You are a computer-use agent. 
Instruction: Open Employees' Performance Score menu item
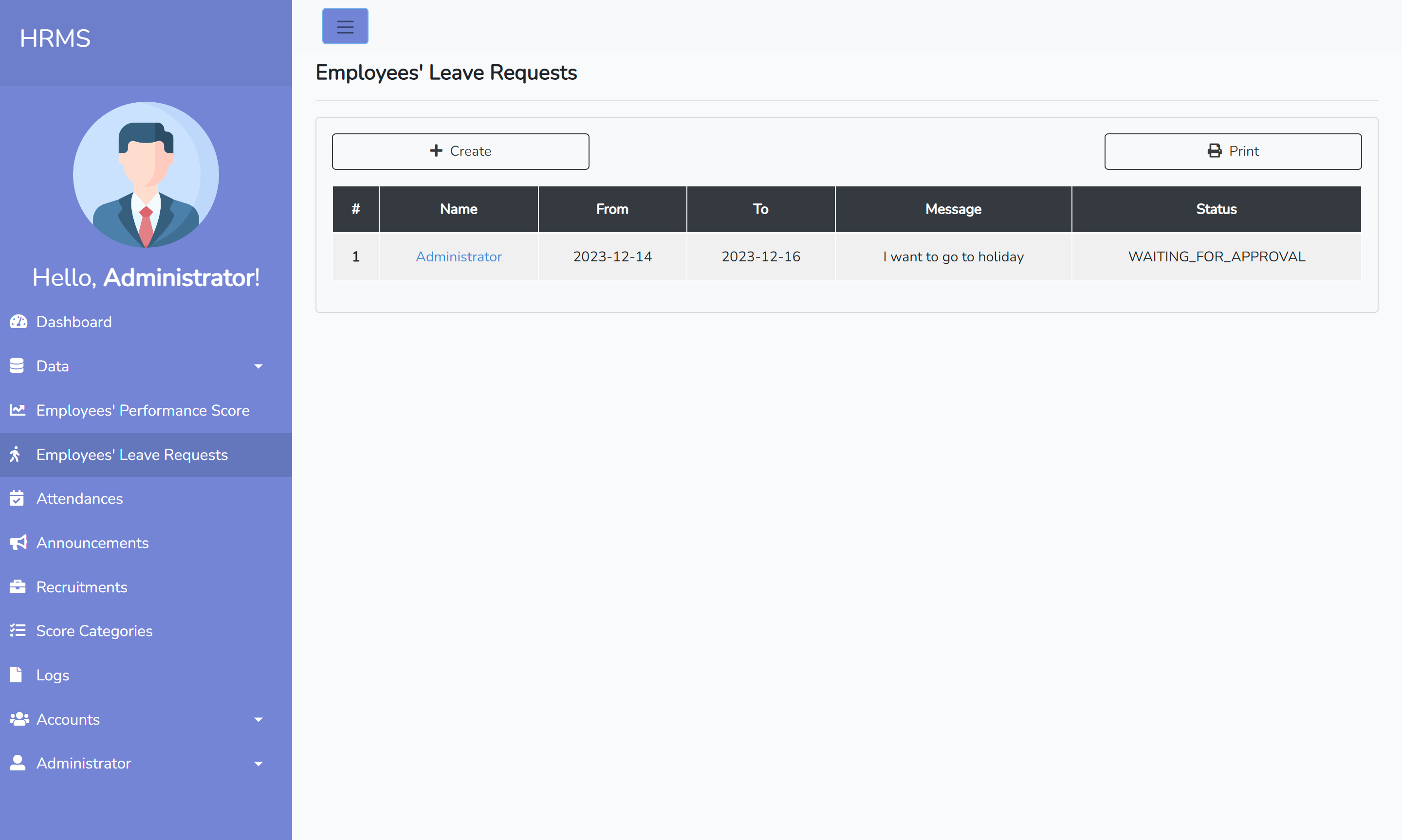pos(143,410)
